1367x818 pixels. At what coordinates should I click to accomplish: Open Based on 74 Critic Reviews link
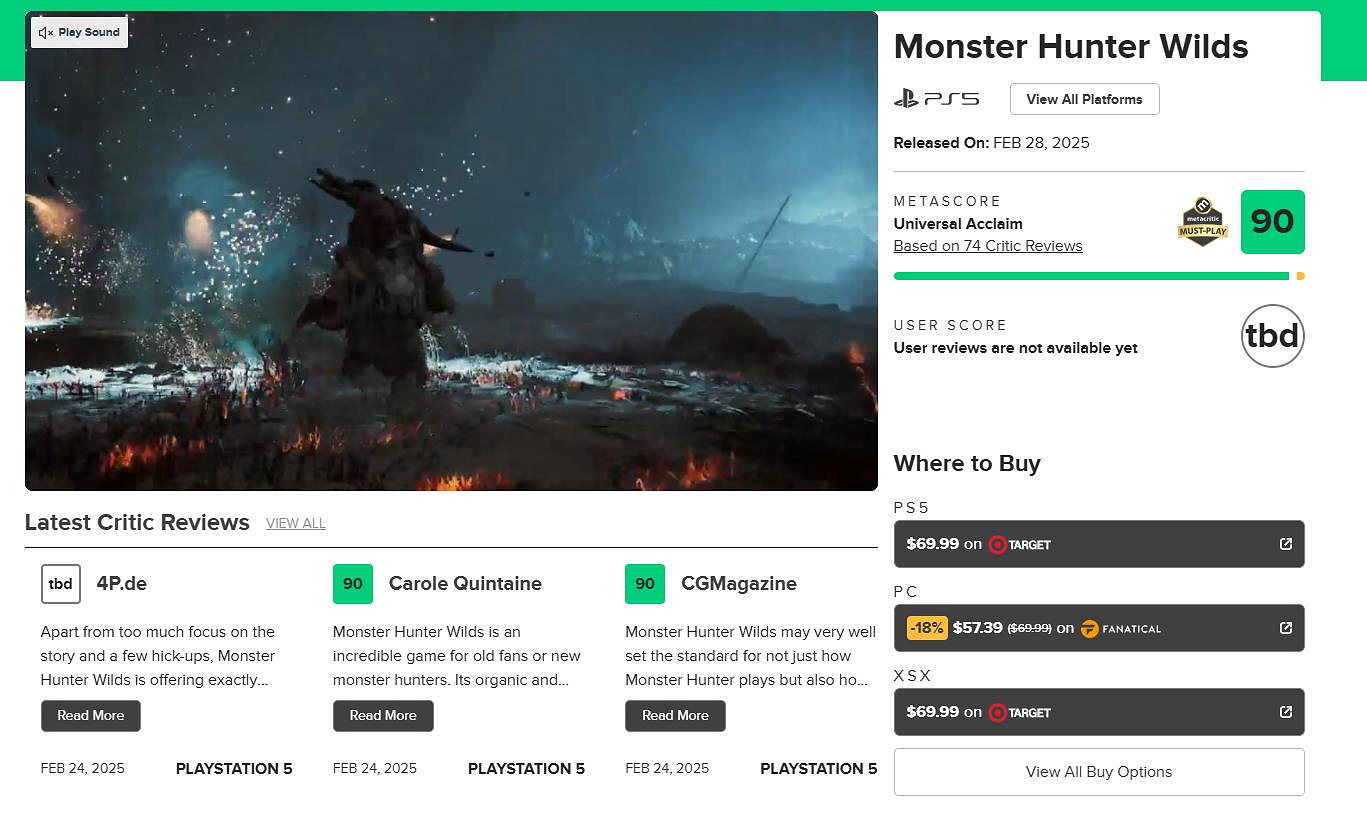click(x=987, y=246)
